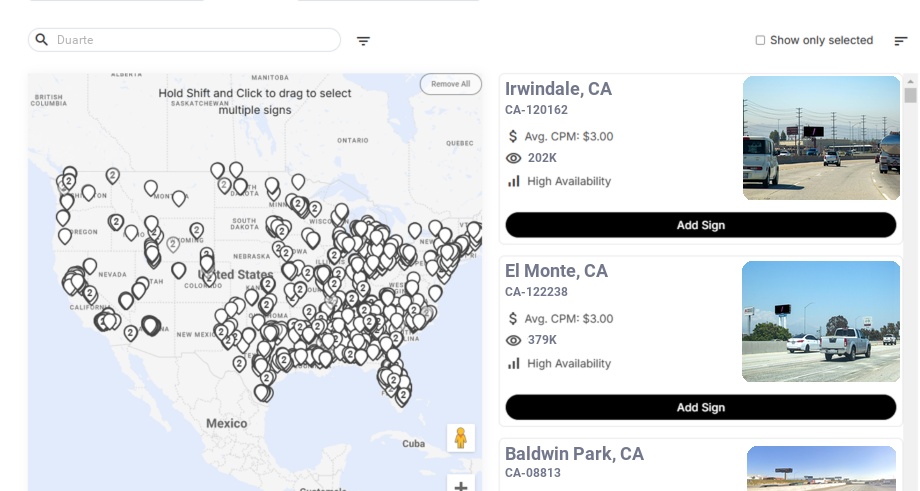Click the Street View pegman icon
This screenshot has width=920, height=491.
pyautogui.click(x=461, y=438)
